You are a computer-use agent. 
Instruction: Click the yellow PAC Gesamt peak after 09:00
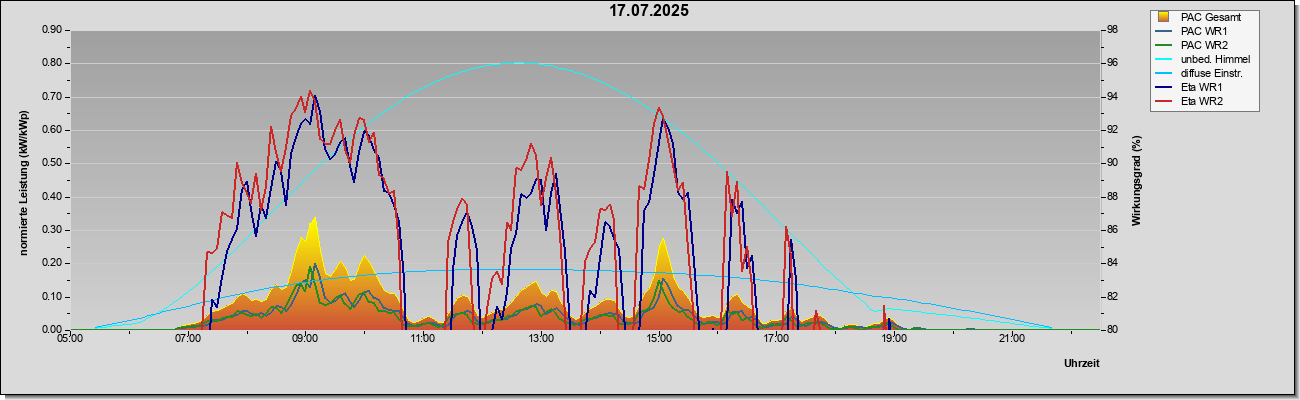tap(314, 218)
